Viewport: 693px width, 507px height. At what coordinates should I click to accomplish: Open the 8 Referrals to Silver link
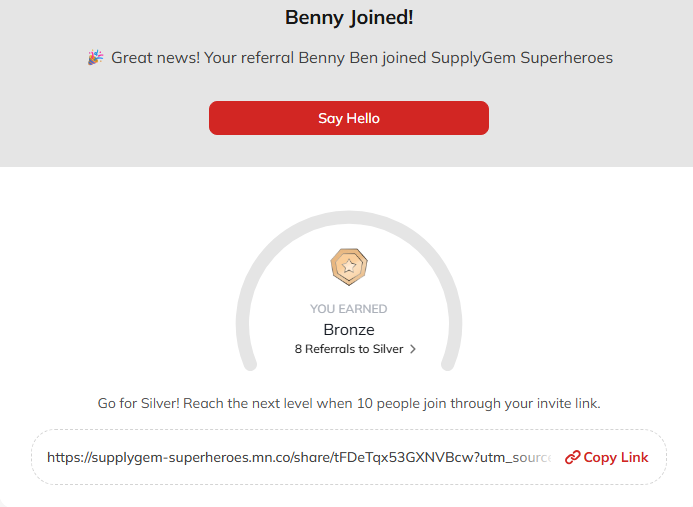tap(349, 349)
